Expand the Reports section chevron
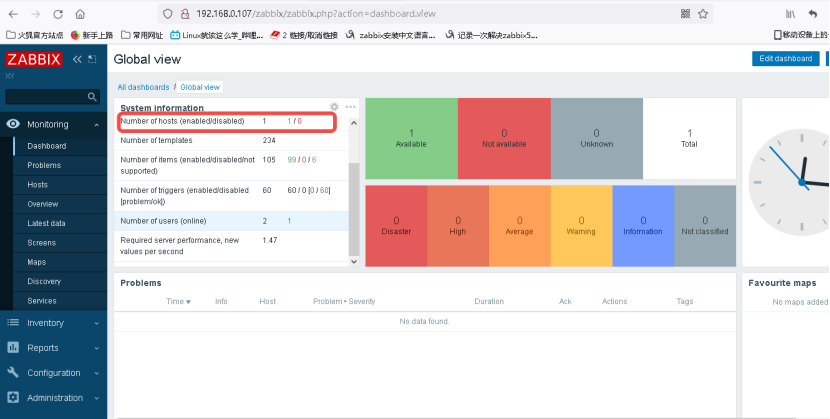Screen dimensions: 830x419 pyautogui.click(x=96, y=348)
